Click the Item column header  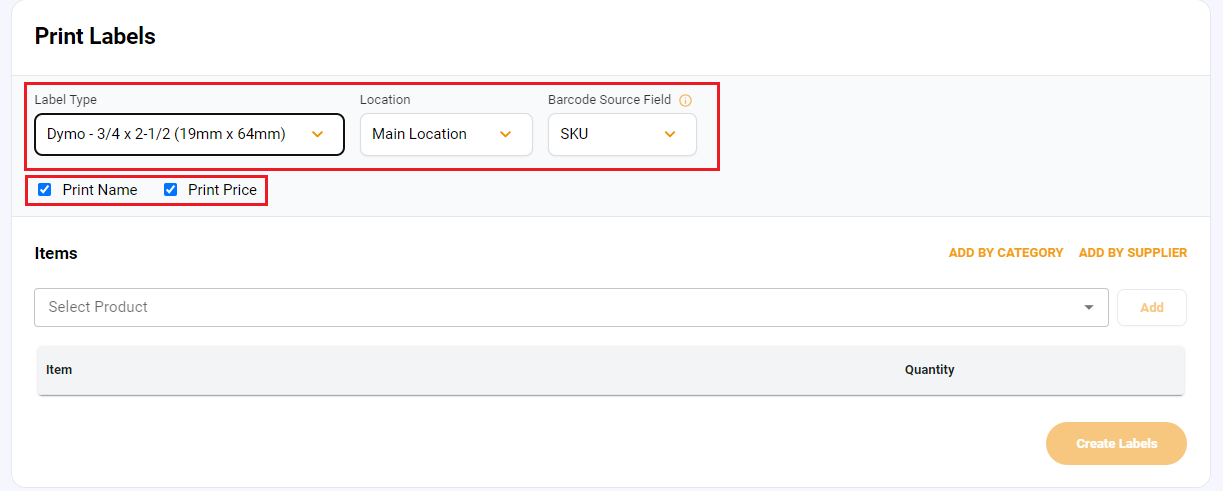59,370
